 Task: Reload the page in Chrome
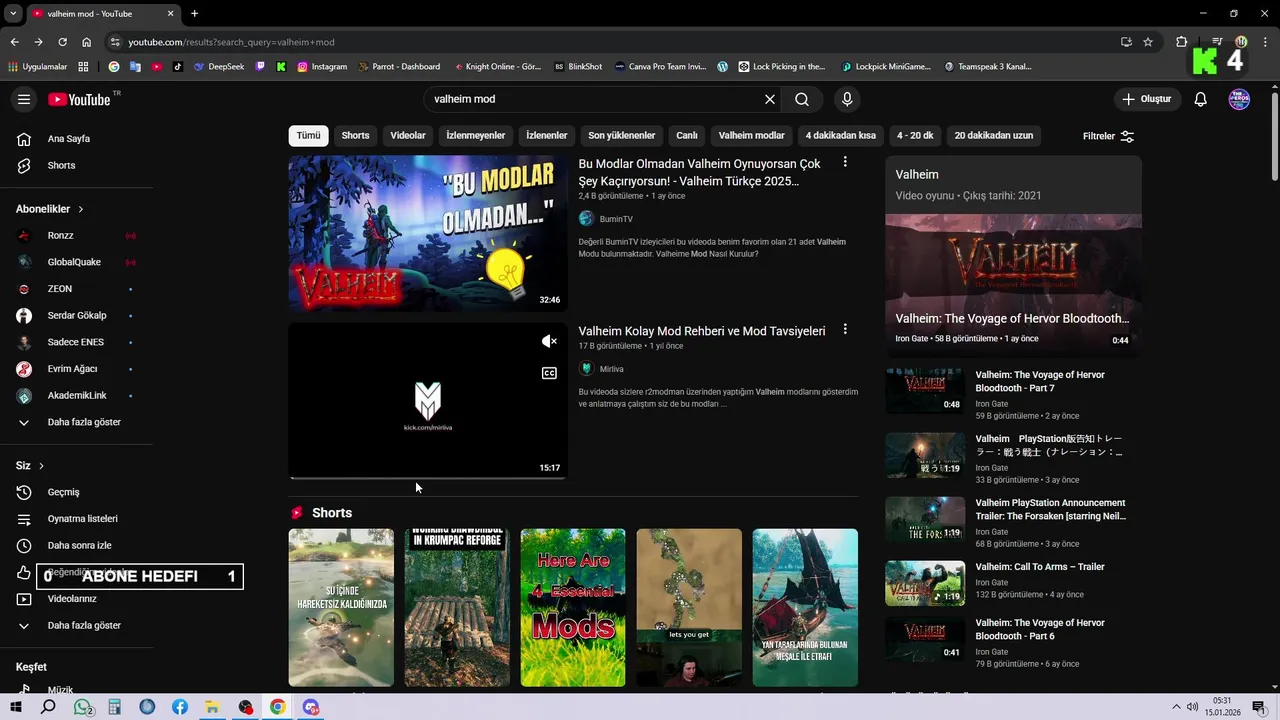click(62, 42)
